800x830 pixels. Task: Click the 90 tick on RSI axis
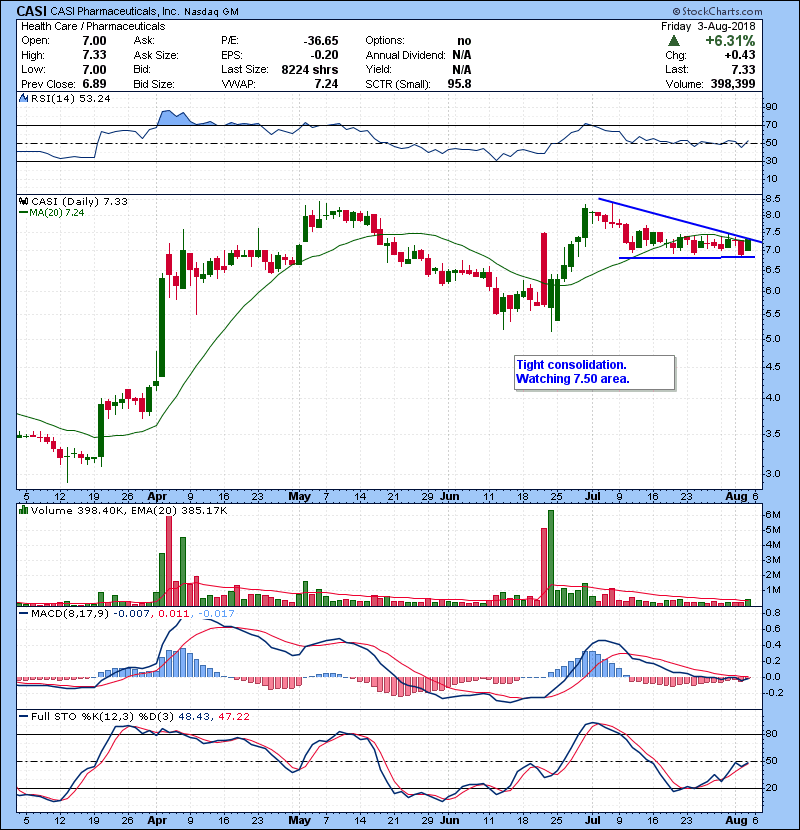[x=771, y=106]
